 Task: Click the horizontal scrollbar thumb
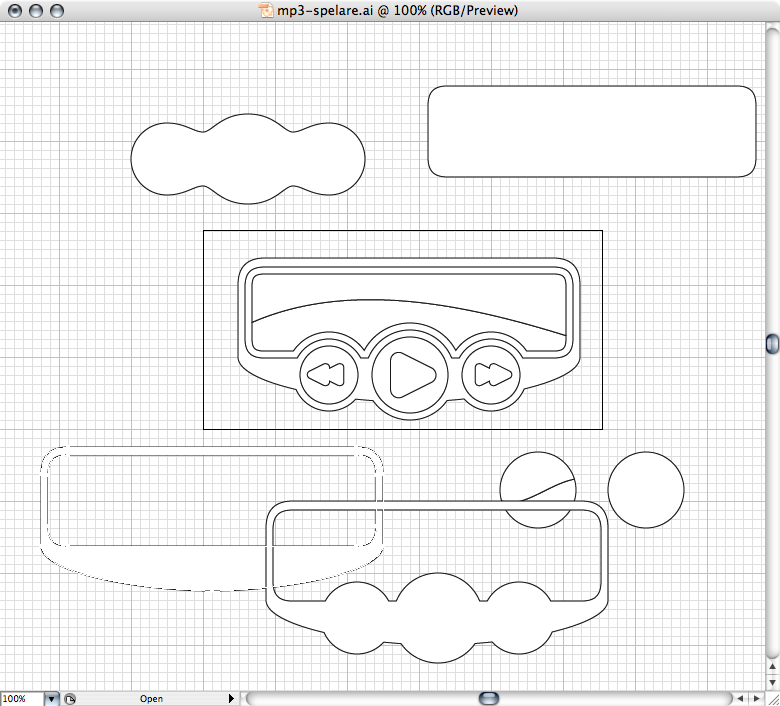pos(488,697)
